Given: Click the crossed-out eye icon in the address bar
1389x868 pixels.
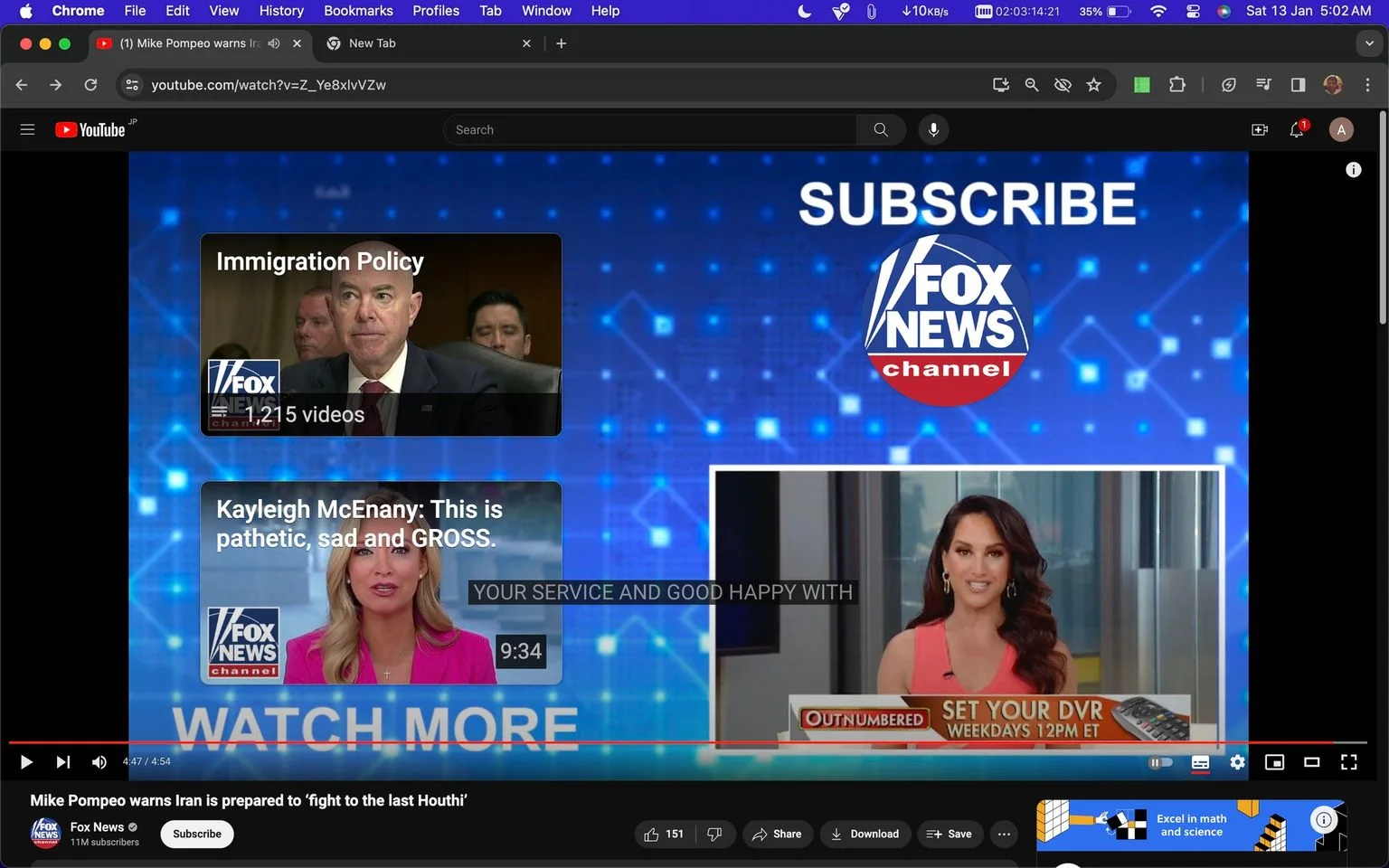Looking at the screenshot, I should pyautogui.click(x=1063, y=85).
